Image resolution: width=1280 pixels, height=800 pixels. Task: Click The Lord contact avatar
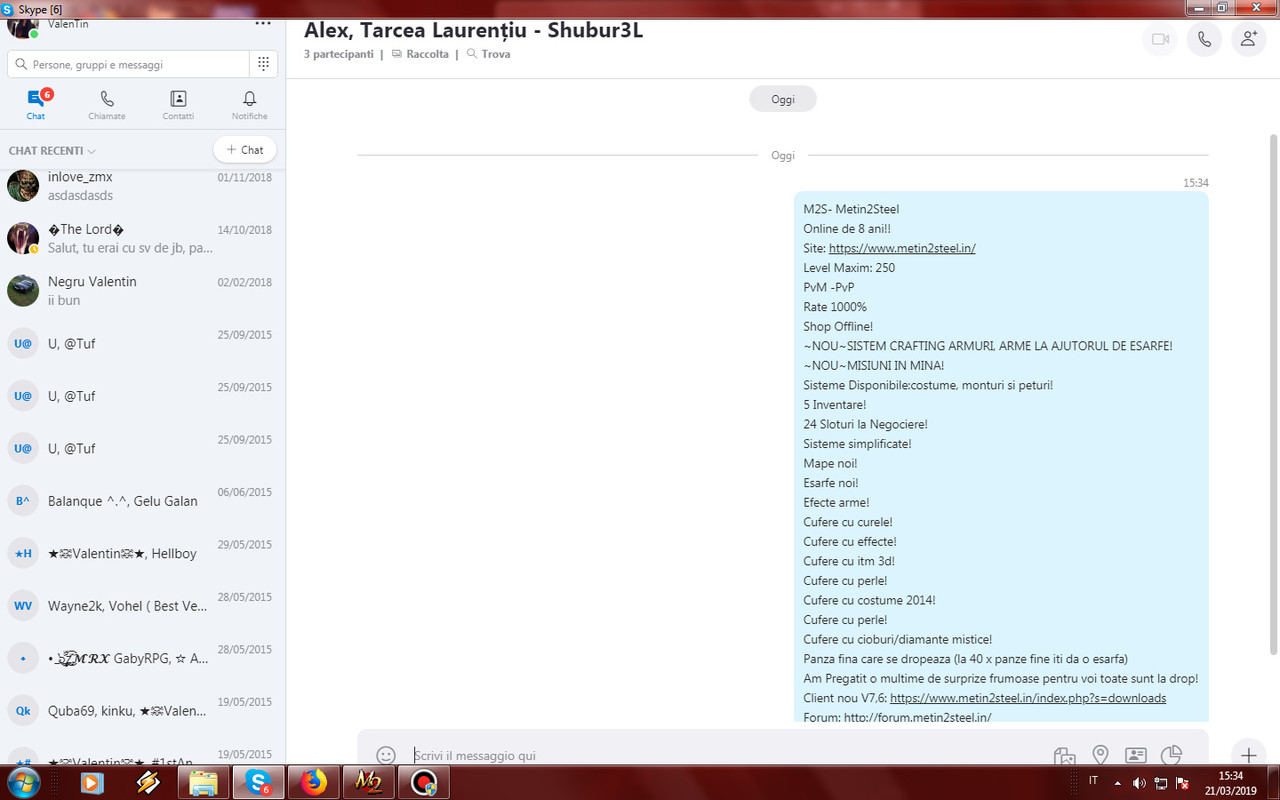pyautogui.click(x=23, y=238)
